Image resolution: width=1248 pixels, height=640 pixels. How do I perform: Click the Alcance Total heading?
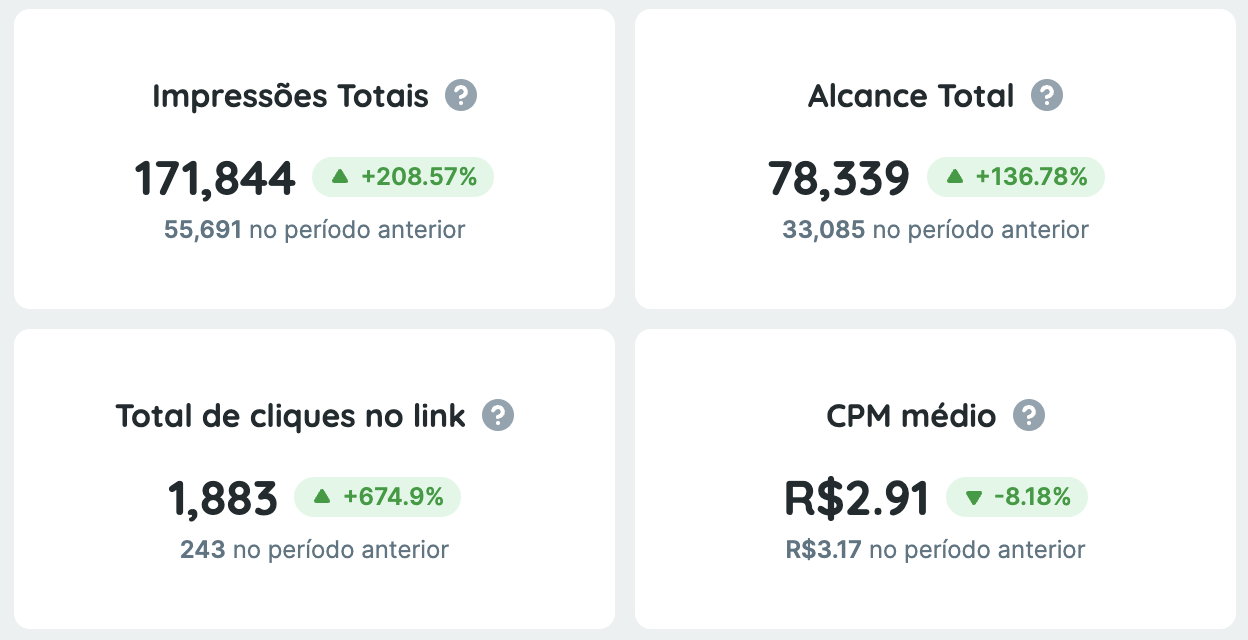coord(911,96)
